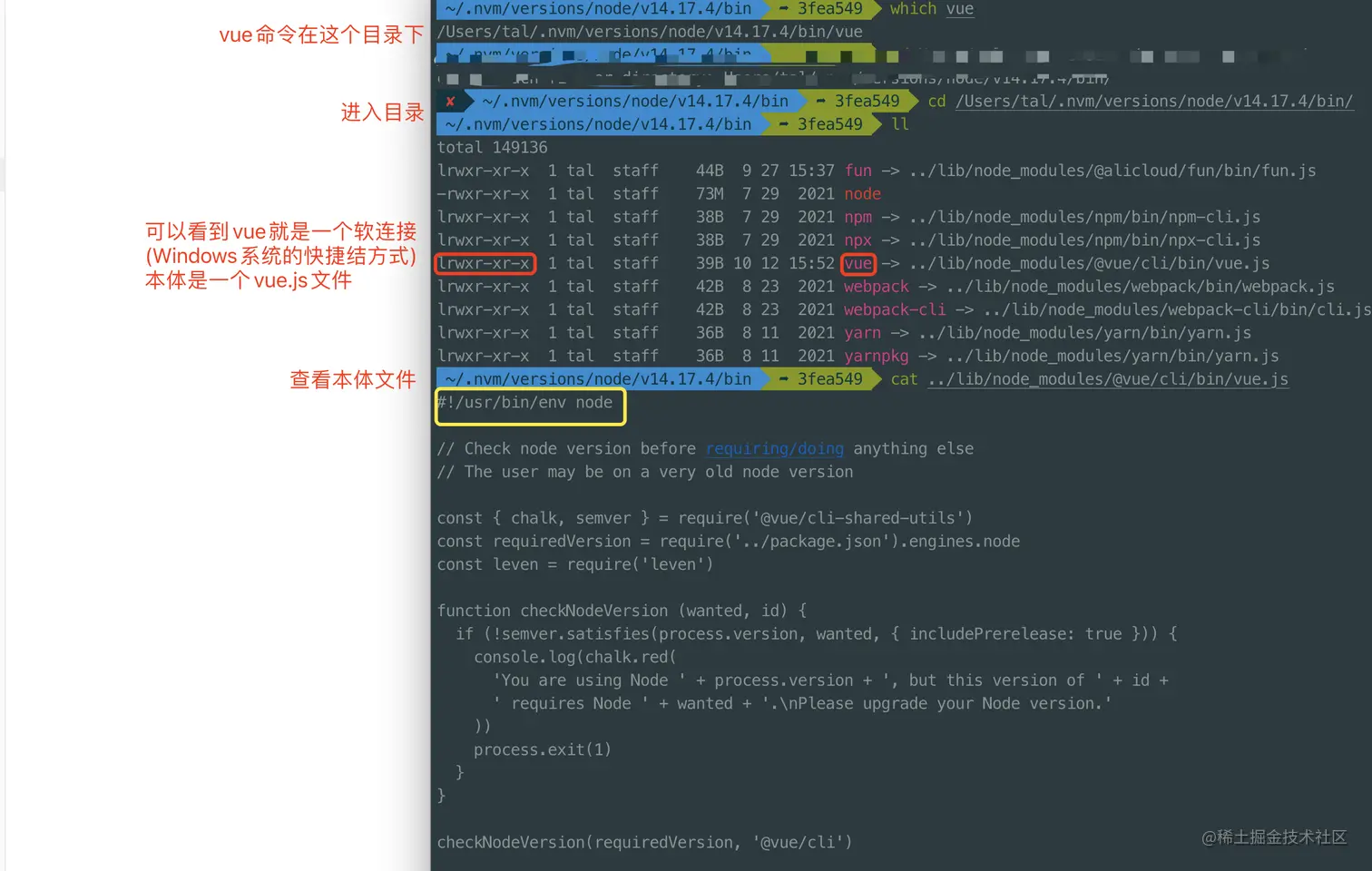Screen dimensions: 1372x871
Task: Click the 稀土掘金技术社区 watermark text
Action: 1275,837
